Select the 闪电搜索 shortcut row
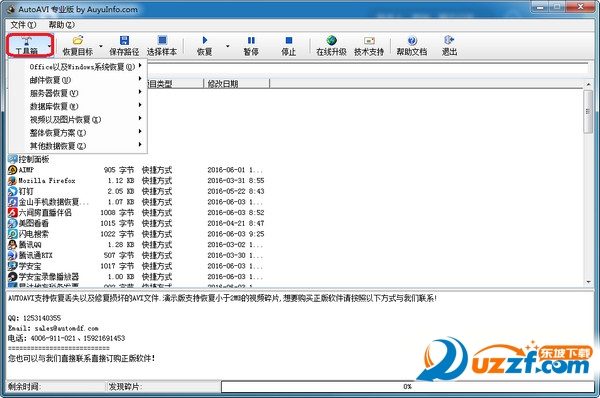This screenshot has width=600, height=398. pos(136,234)
